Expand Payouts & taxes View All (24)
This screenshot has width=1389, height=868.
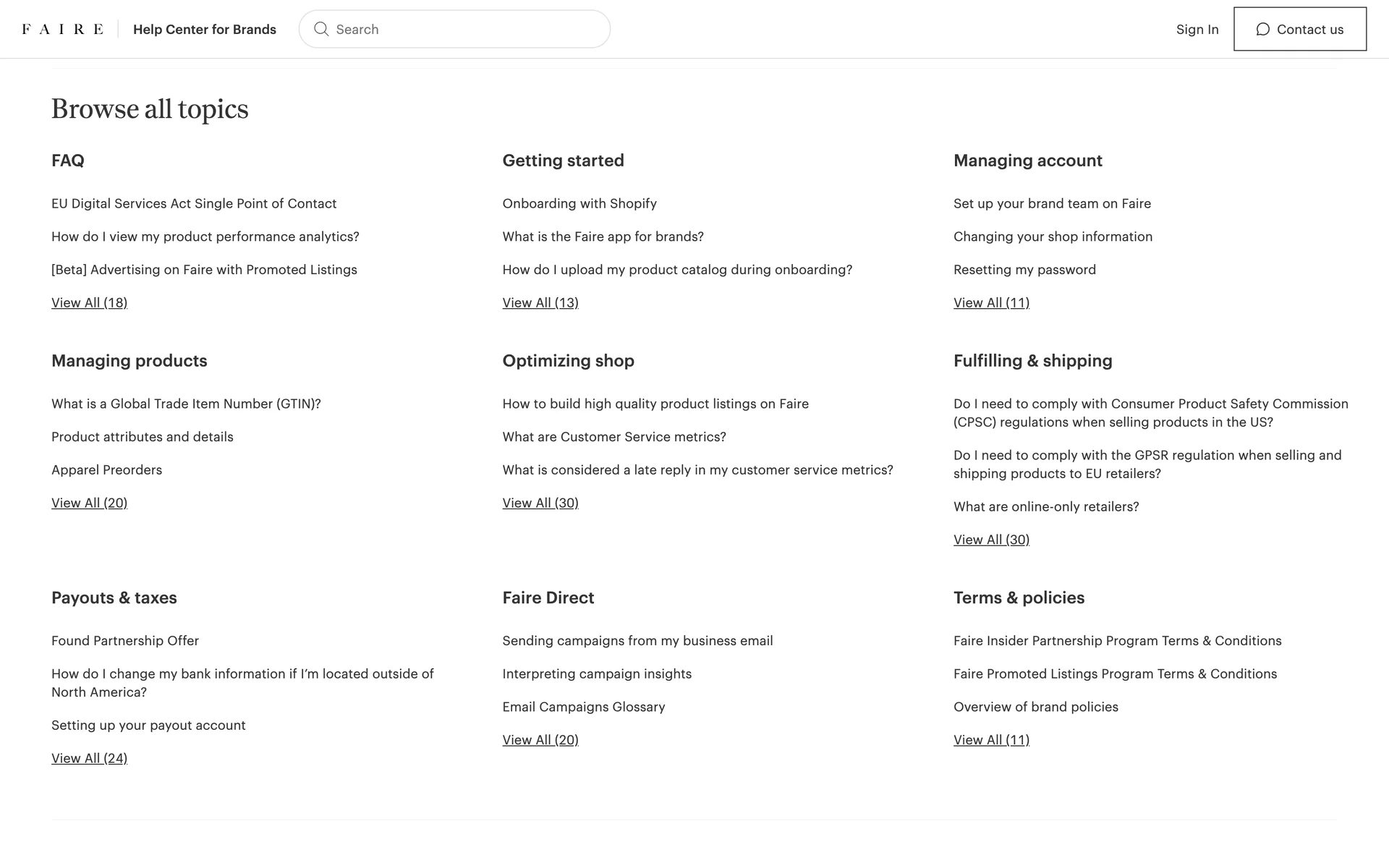point(89,758)
